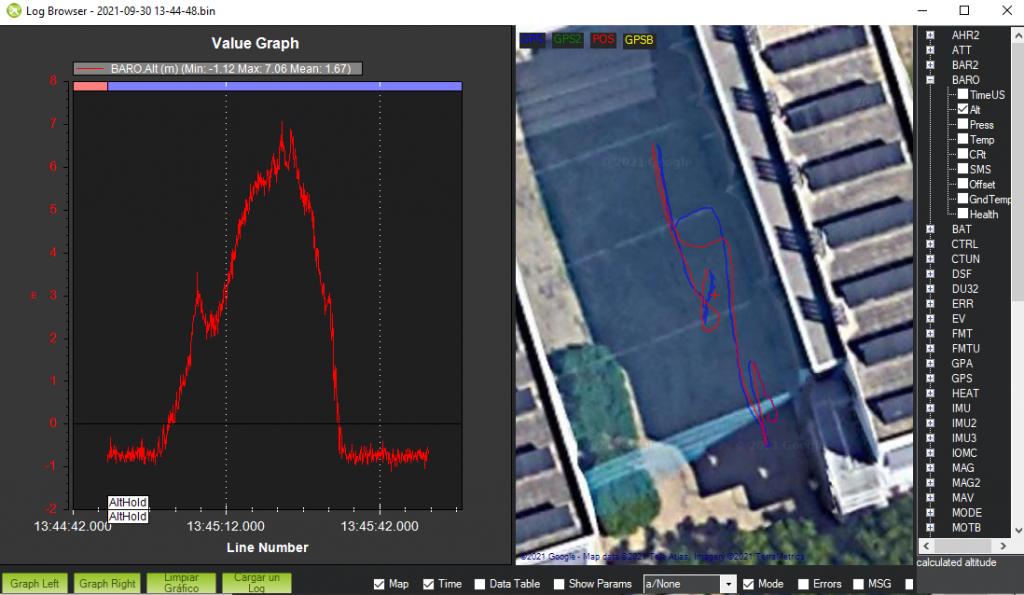Select the GPS2 map legend label
Screen dimensions: 1024x595
(568, 40)
